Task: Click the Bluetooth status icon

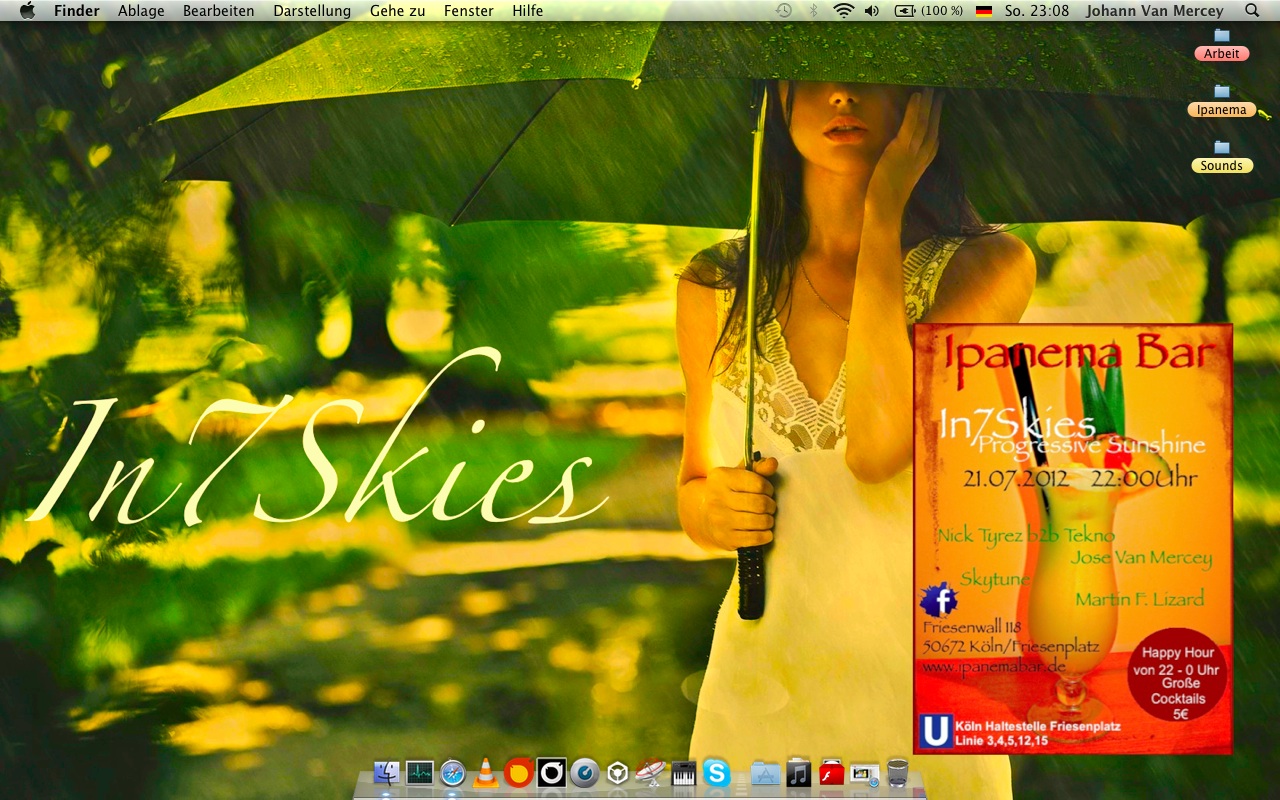Action: pyautogui.click(x=813, y=11)
